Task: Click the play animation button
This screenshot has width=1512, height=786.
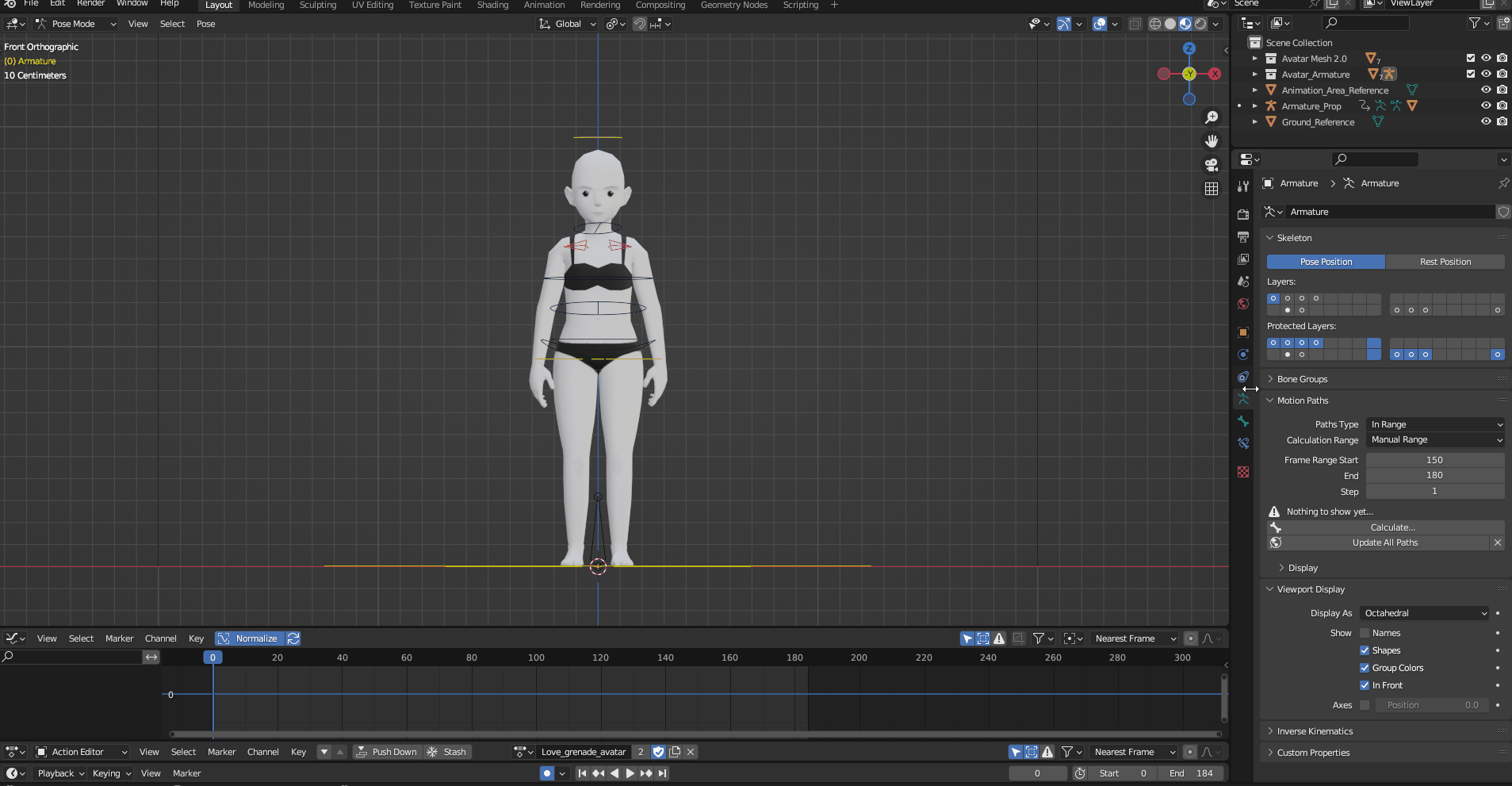Action: pos(630,773)
